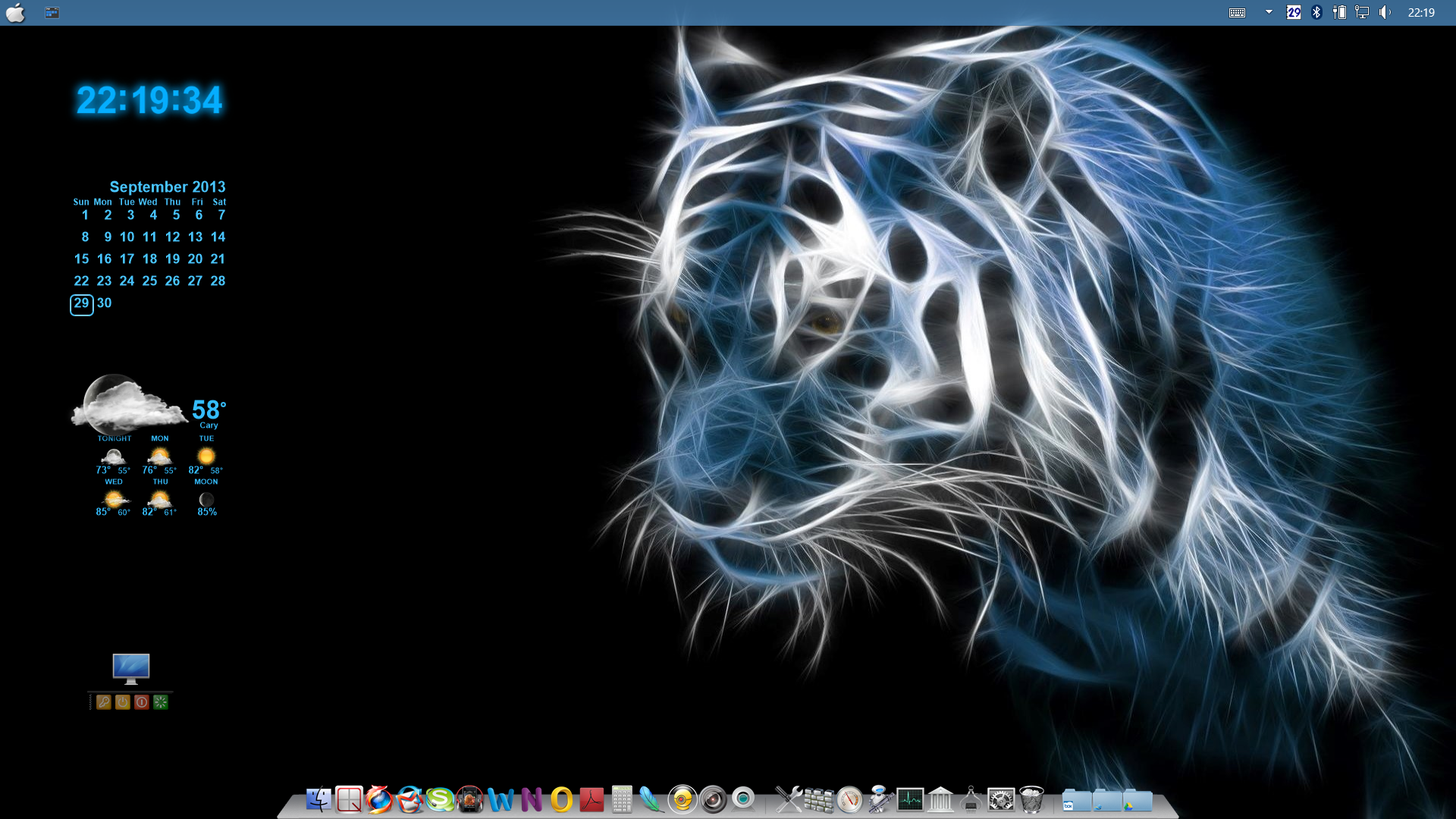This screenshot has width=1456, height=819.
Task: Click the blue monitor computer icon
Action: pyautogui.click(x=131, y=669)
